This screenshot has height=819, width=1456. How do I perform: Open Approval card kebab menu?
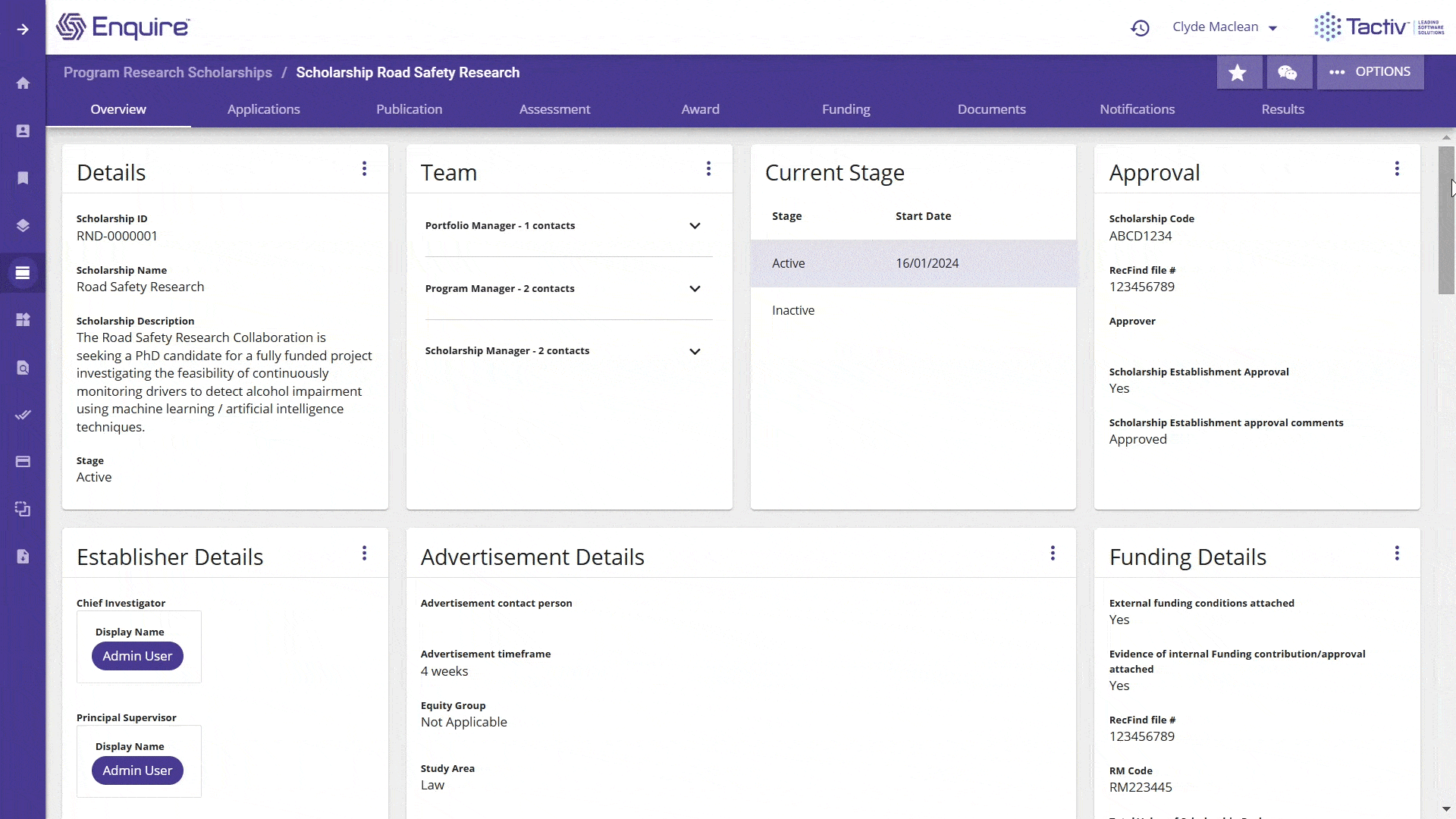pyautogui.click(x=1396, y=169)
